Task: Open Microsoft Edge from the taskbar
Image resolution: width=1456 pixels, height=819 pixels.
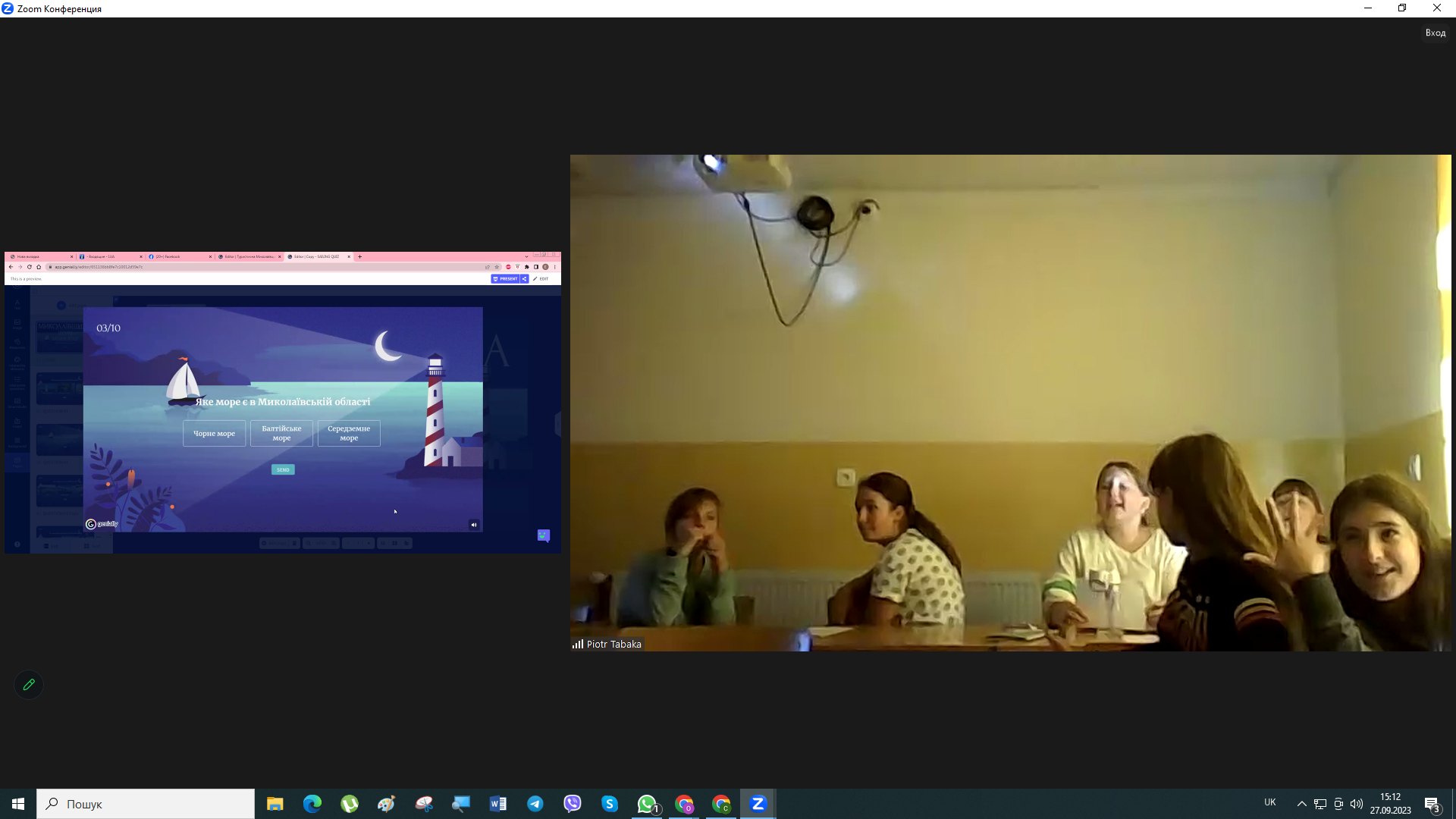Action: (312, 804)
